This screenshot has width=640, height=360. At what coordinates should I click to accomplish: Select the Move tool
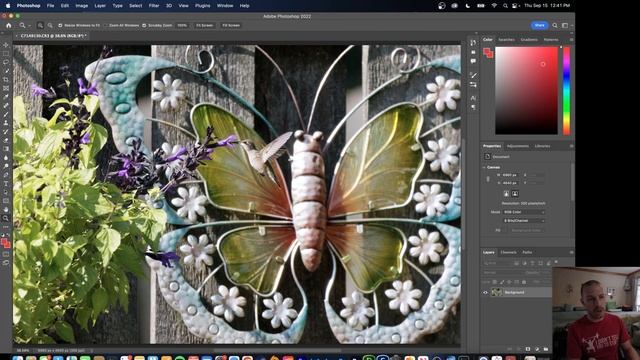tap(6, 45)
